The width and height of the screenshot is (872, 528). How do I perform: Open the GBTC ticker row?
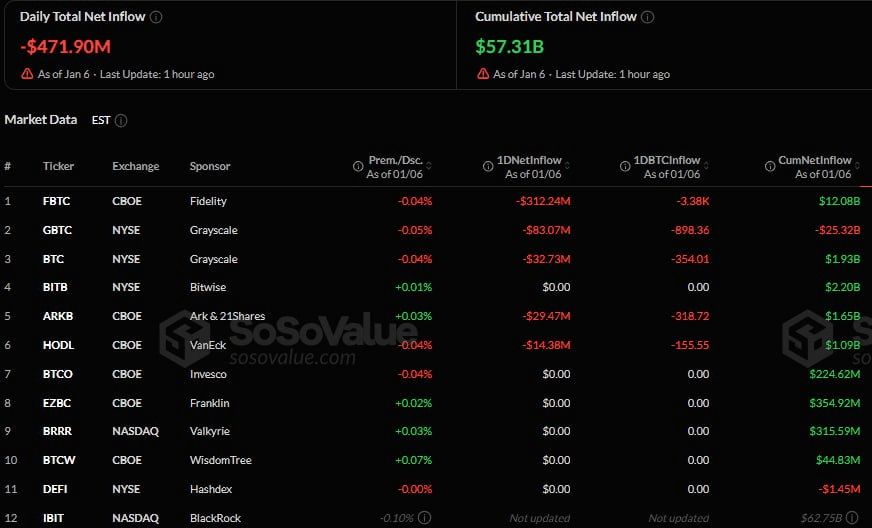pyautogui.click(x=57, y=230)
